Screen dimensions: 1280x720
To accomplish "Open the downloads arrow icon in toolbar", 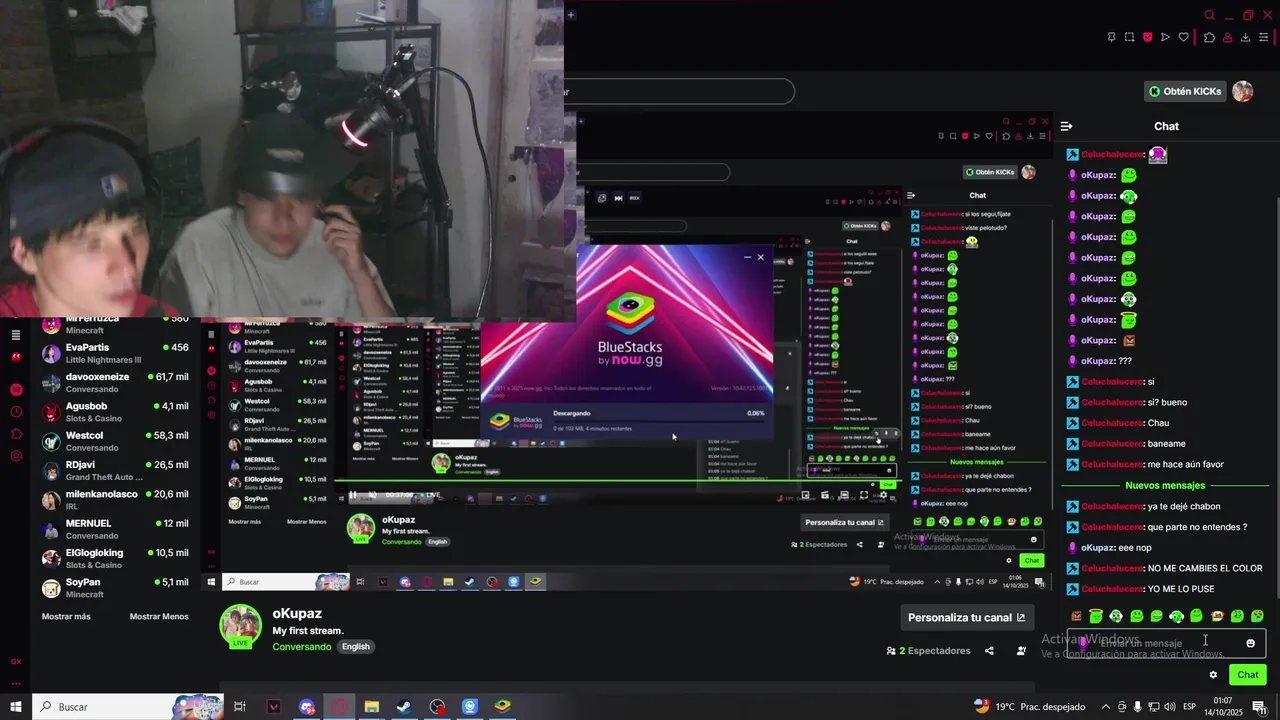I will click(1245, 37).
